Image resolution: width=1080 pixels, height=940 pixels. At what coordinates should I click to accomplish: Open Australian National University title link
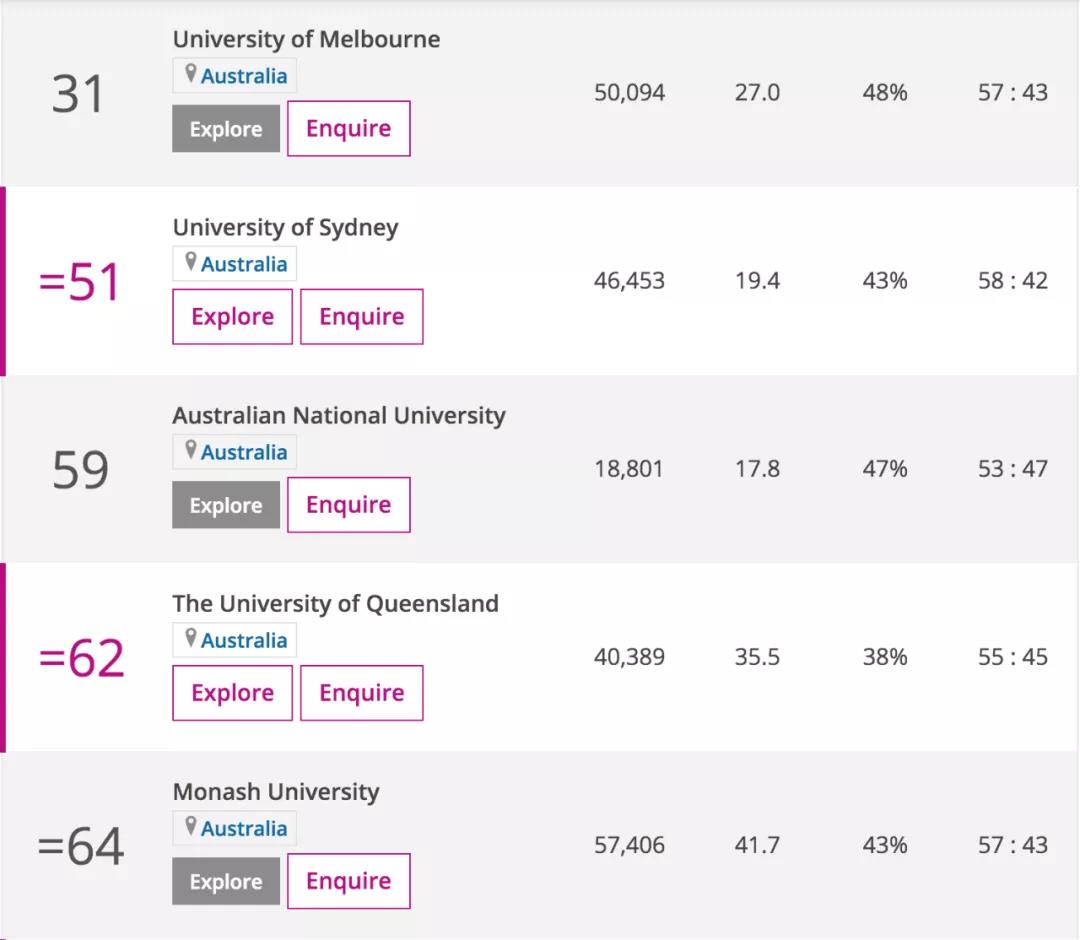[x=339, y=415]
